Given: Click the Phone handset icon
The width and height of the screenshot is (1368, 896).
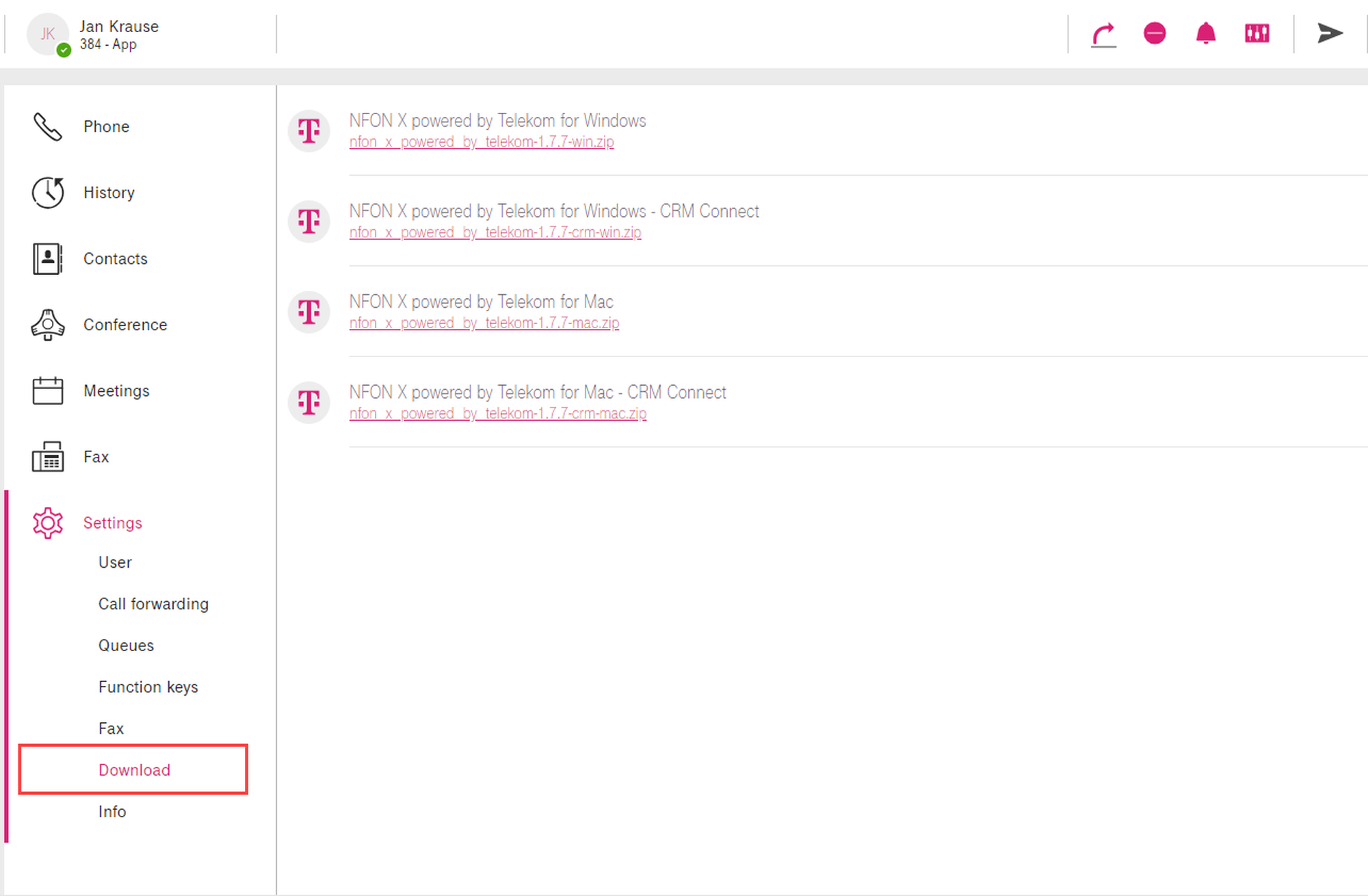Looking at the screenshot, I should click(x=48, y=127).
